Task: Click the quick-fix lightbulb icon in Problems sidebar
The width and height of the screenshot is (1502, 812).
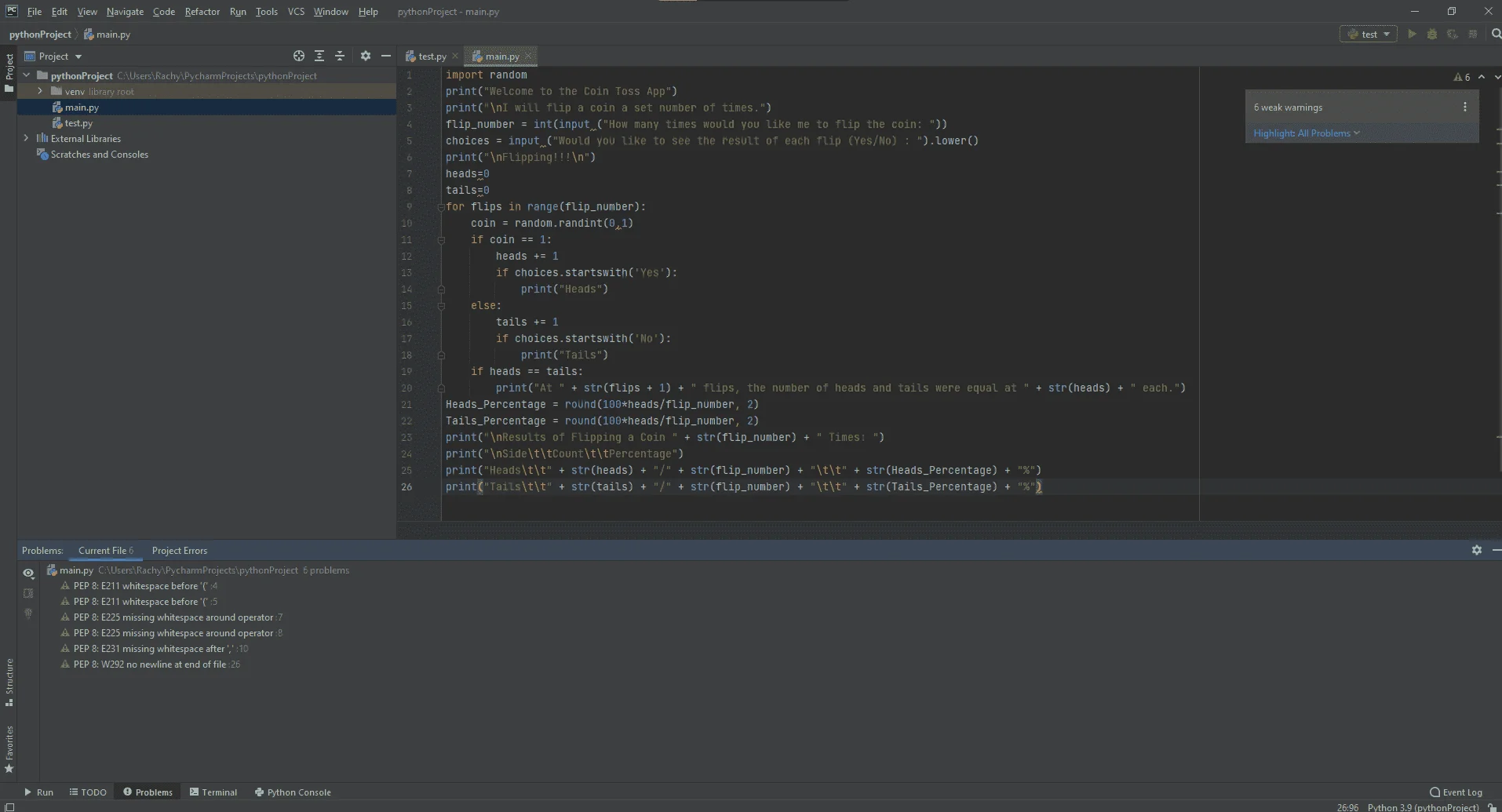Action: (x=28, y=614)
